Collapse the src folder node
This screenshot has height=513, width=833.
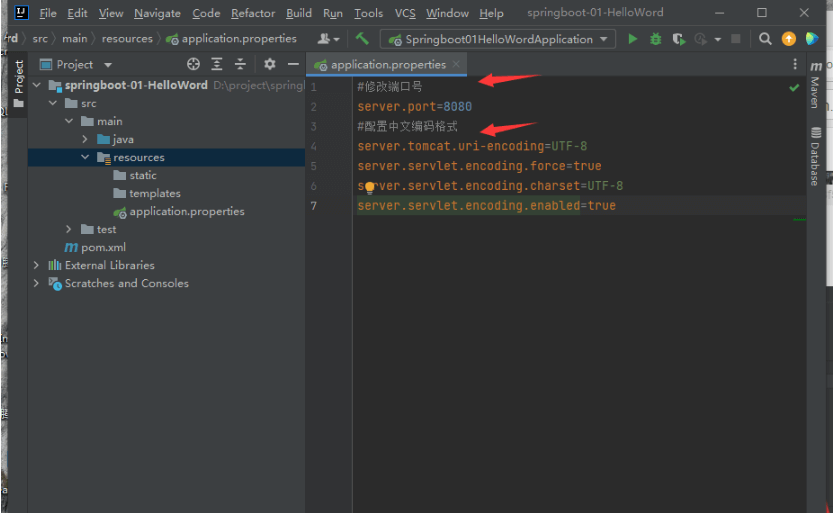[x=53, y=103]
